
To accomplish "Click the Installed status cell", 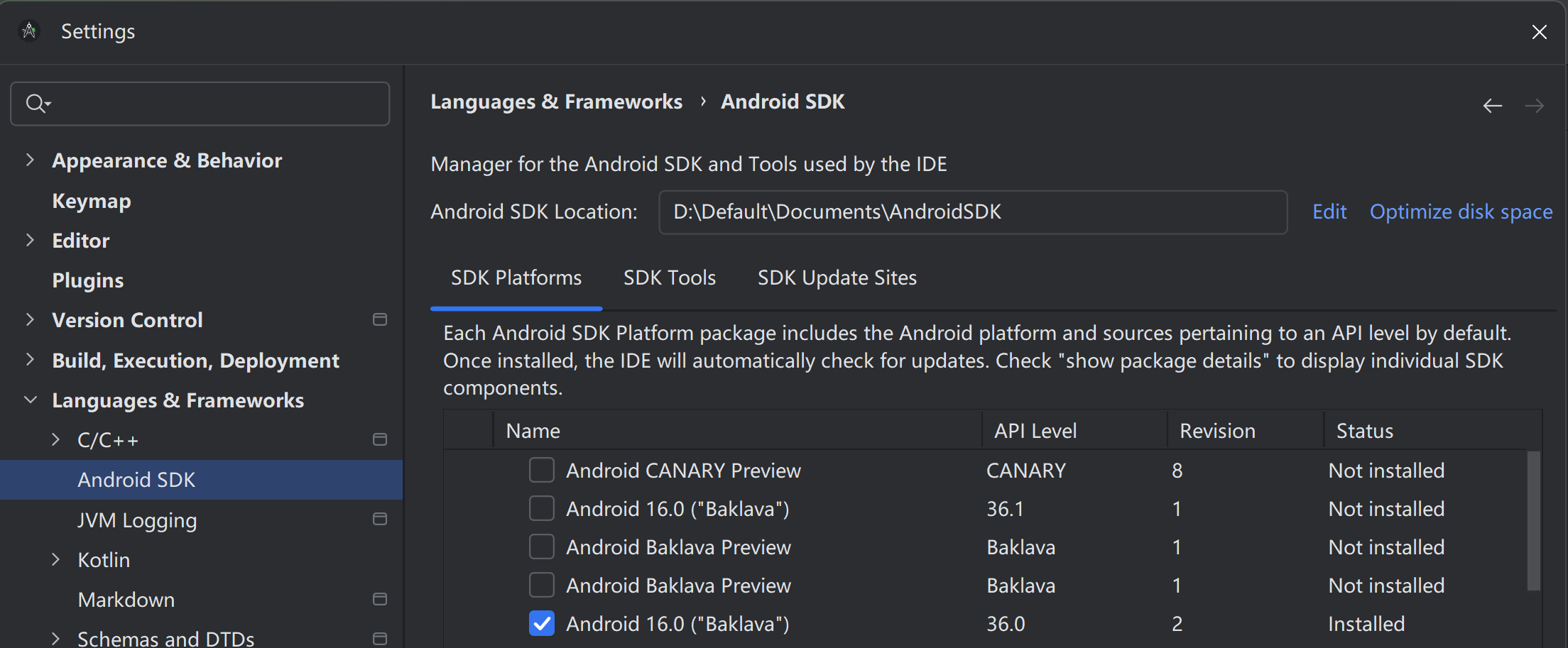I will coord(1366,624).
